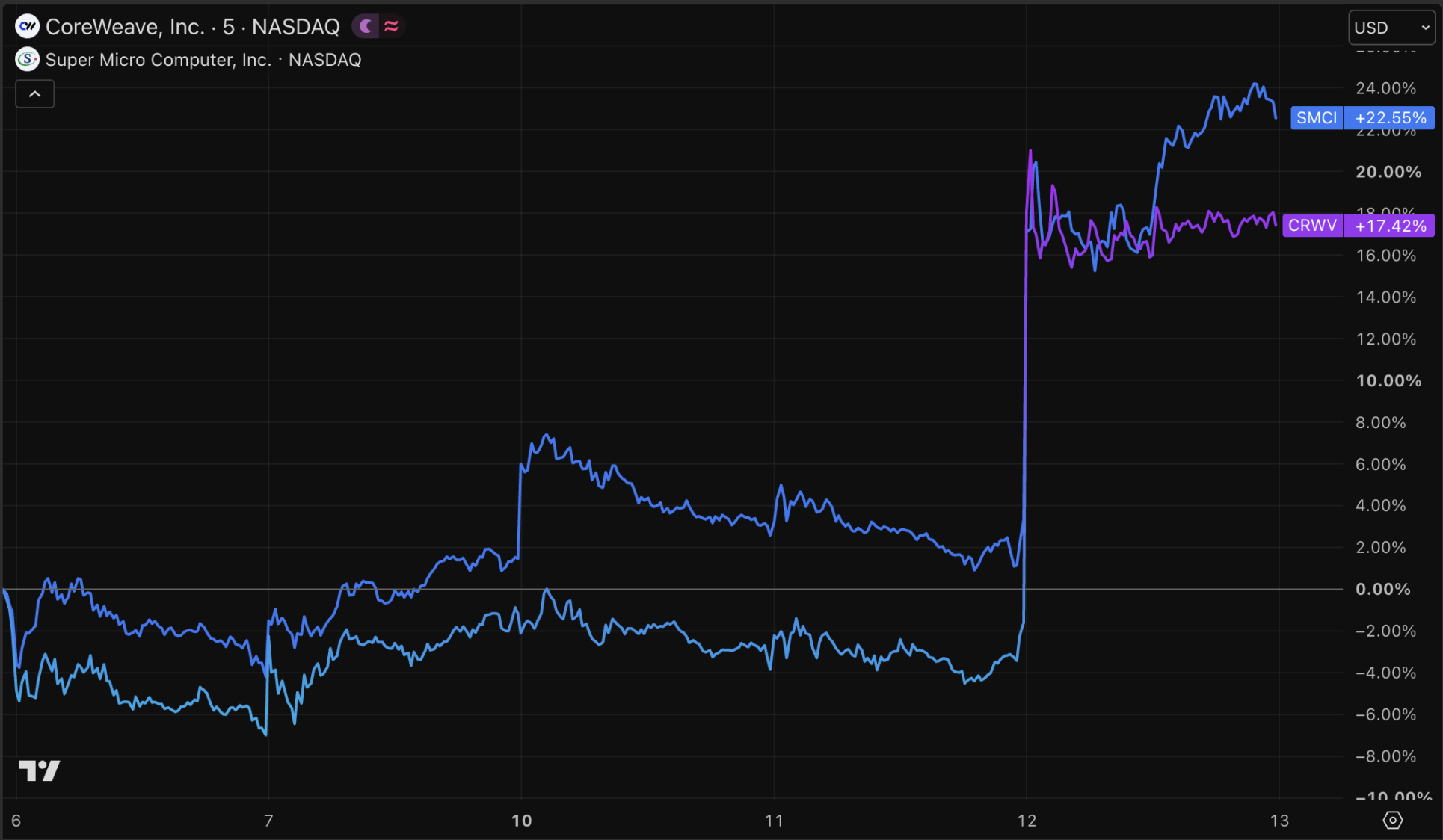Click the bold 0.00% baseline label

1382,590
